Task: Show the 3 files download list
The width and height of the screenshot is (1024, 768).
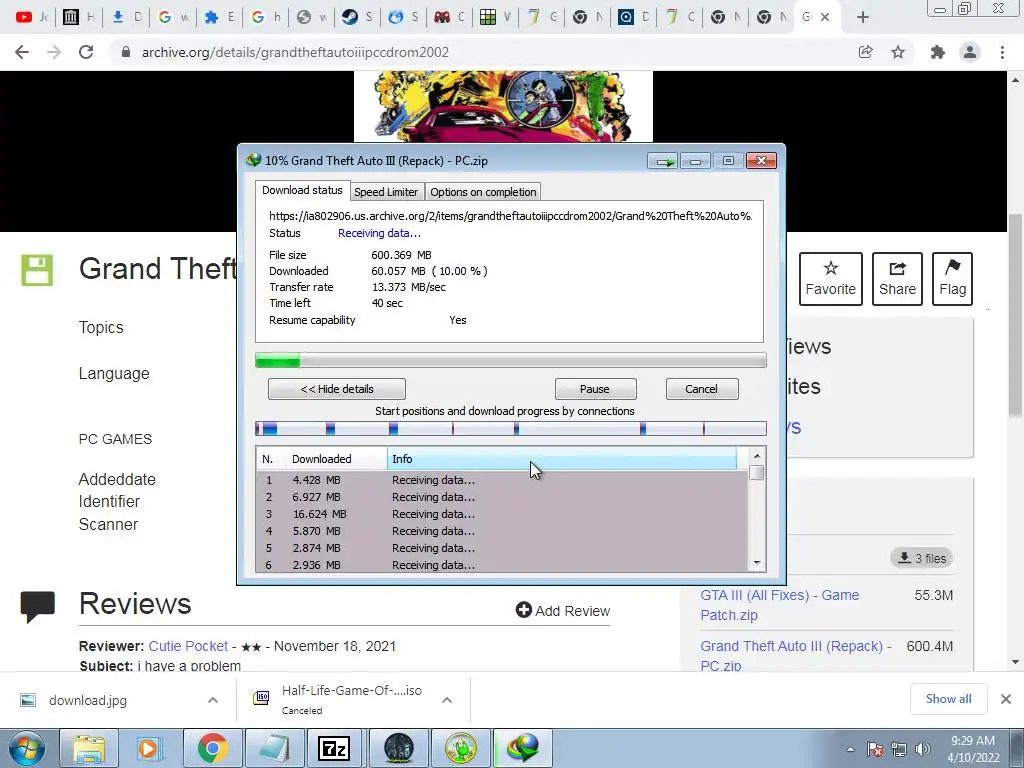Action: tap(921, 558)
